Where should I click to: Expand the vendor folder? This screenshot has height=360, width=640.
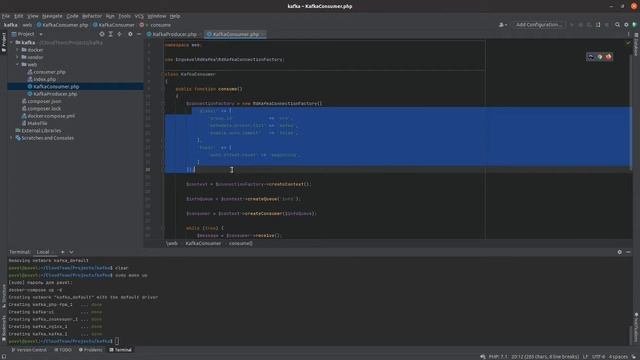coord(18,57)
